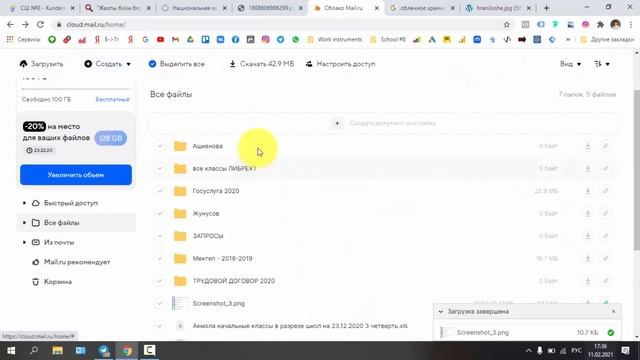The width and height of the screenshot is (640, 360).
Task: Click Скачать 42.9 МБ button
Action: coord(262,64)
